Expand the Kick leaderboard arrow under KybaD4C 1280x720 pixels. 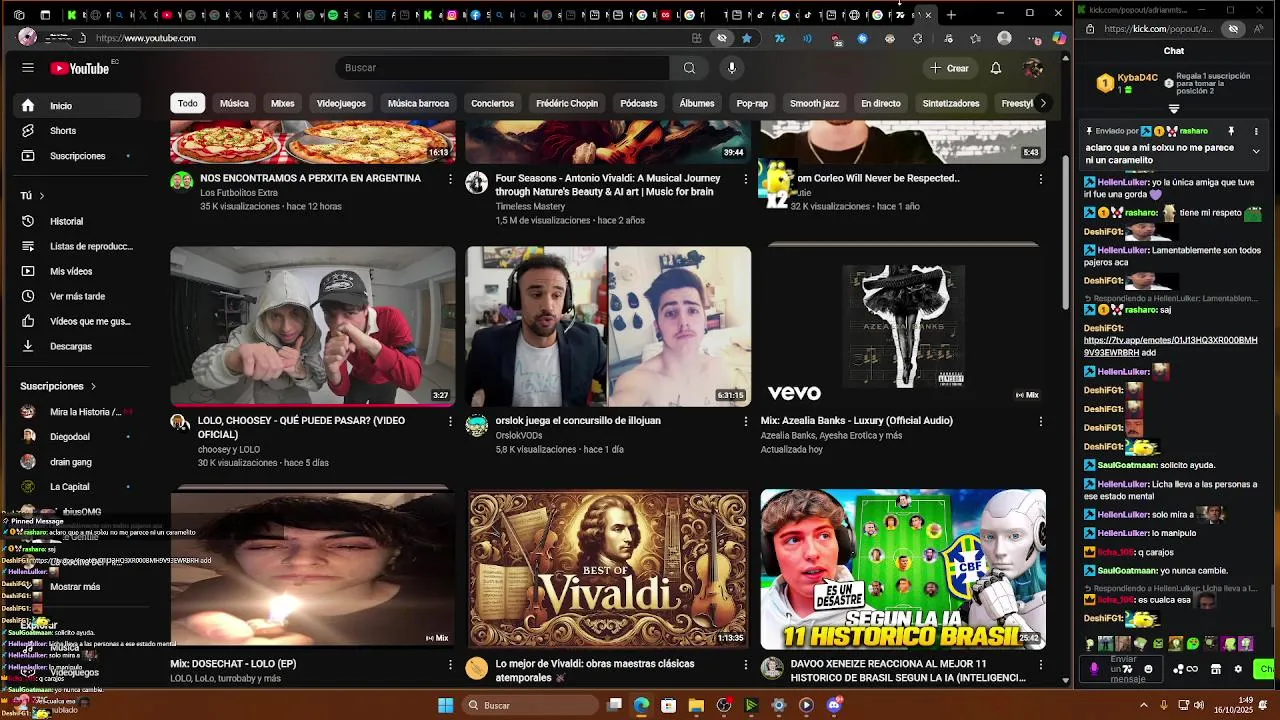[1174, 109]
